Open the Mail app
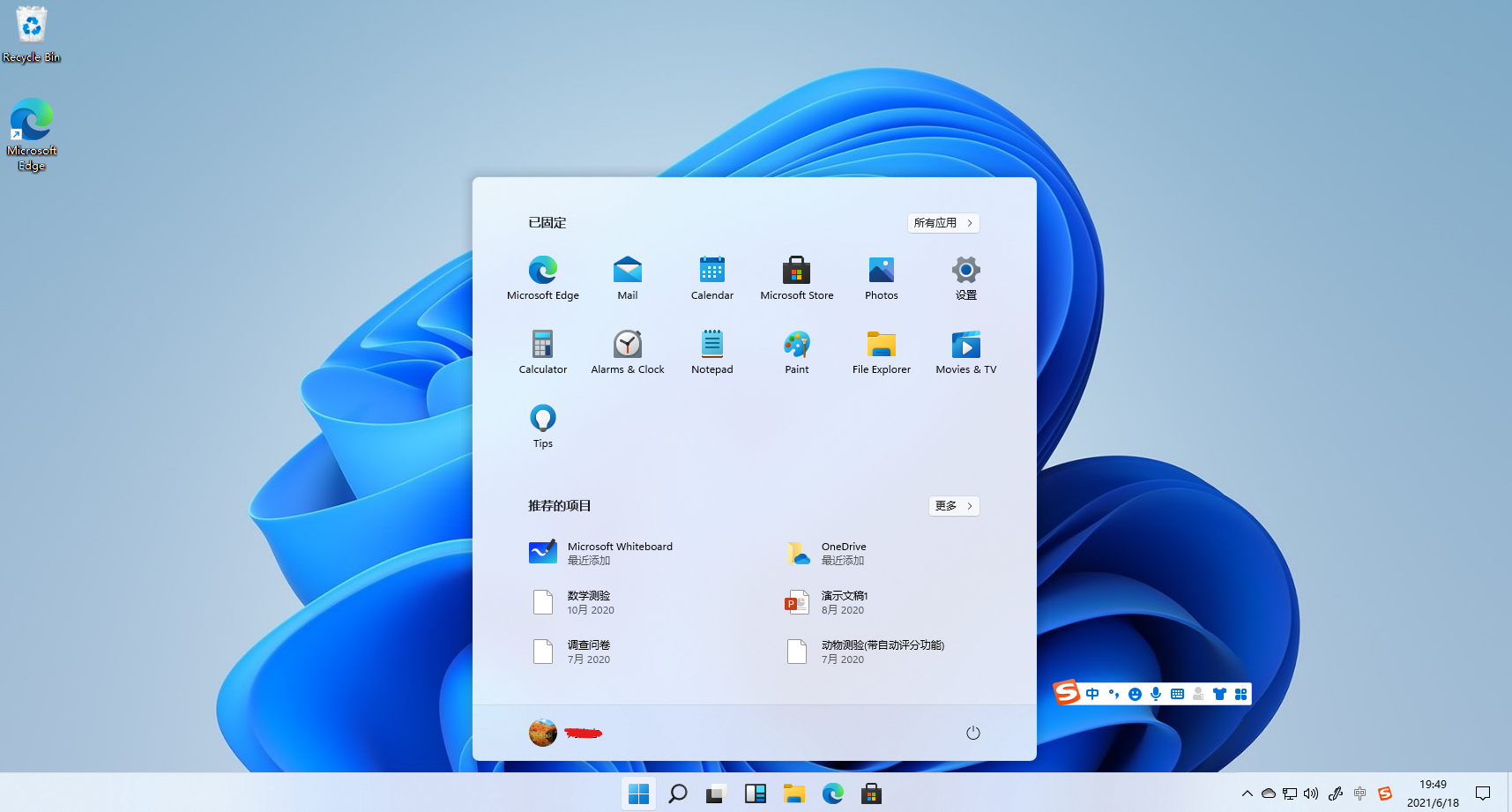 [627, 278]
